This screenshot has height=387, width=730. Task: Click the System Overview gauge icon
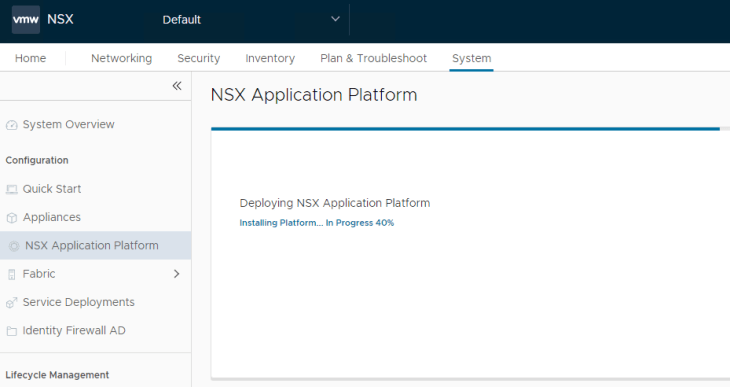click(12, 125)
